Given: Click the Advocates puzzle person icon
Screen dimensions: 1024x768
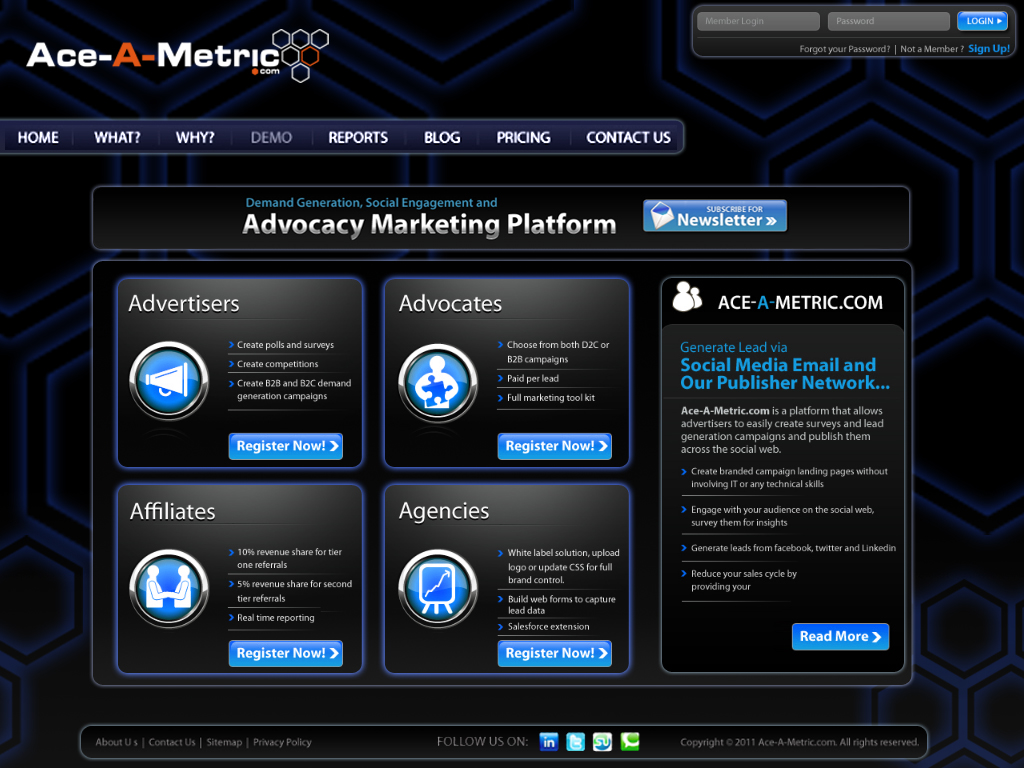Looking at the screenshot, I should point(438,383).
